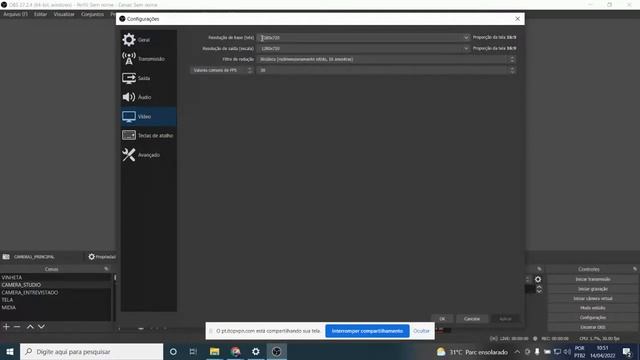
Task: Move scene down with arrow icon
Action: pyautogui.click(x=41, y=327)
